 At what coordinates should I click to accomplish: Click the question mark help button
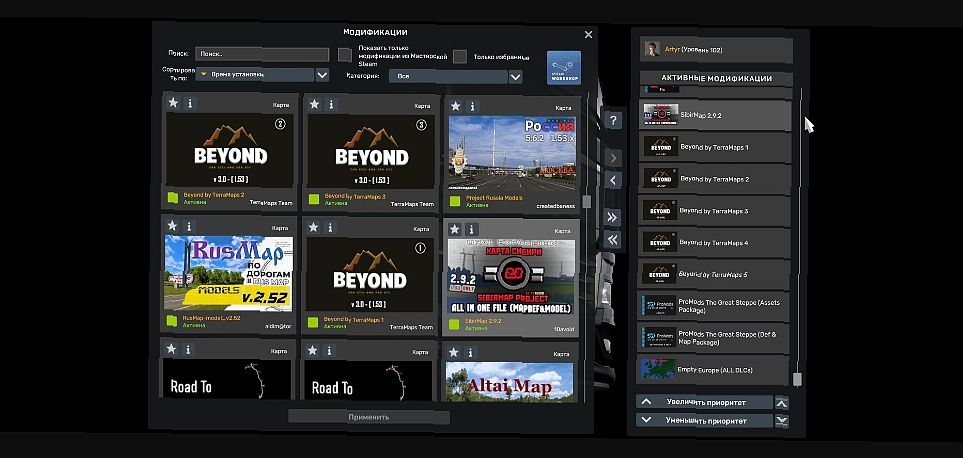tap(612, 120)
